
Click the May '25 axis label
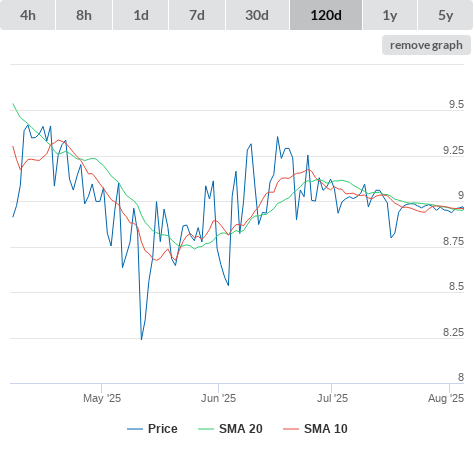(x=102, y=398)
